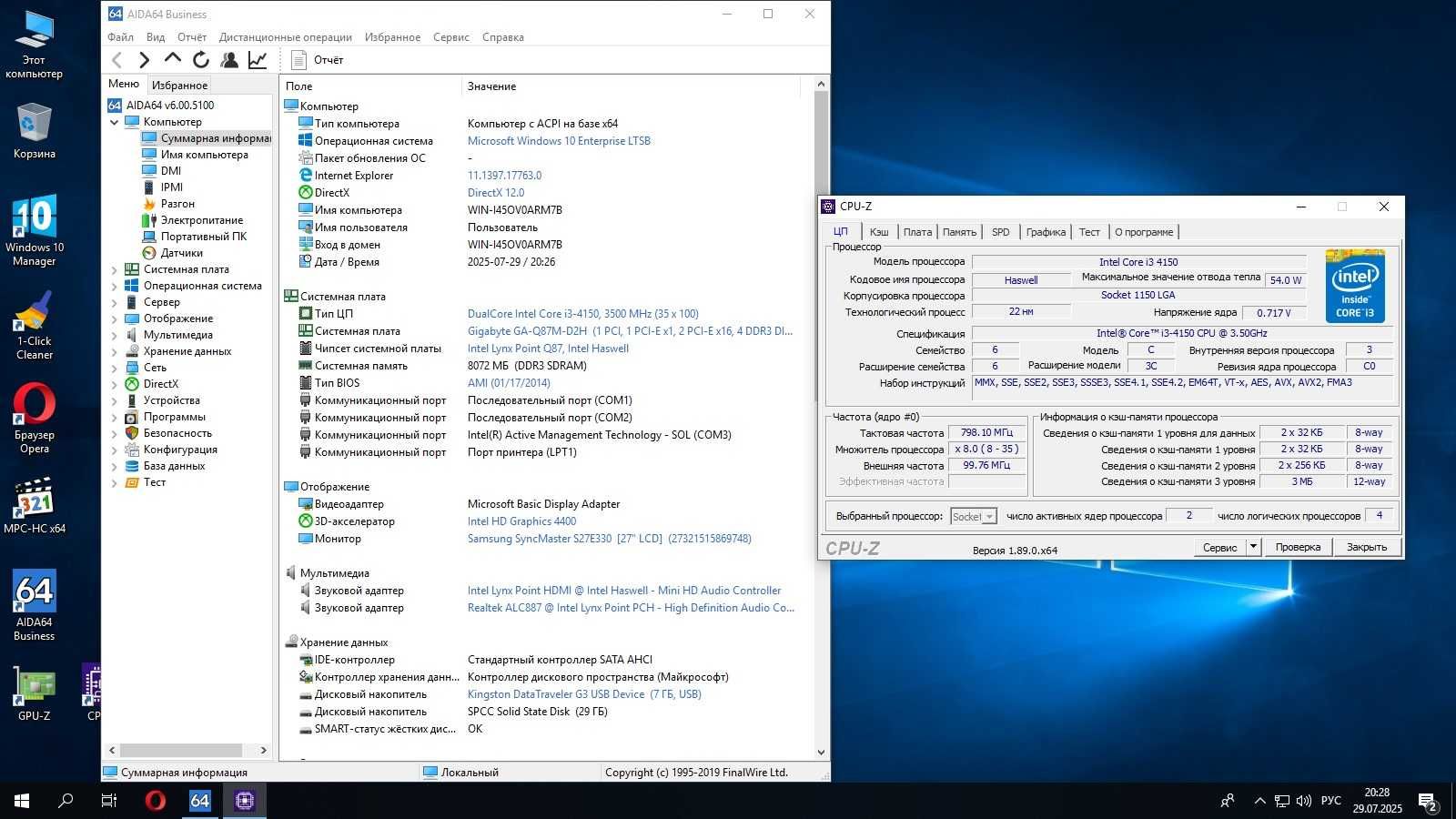Screen dimensions: 1456x819
Task: Open Сервис dropdown arrow in CPU-Z
Action: click(1253, 547)
